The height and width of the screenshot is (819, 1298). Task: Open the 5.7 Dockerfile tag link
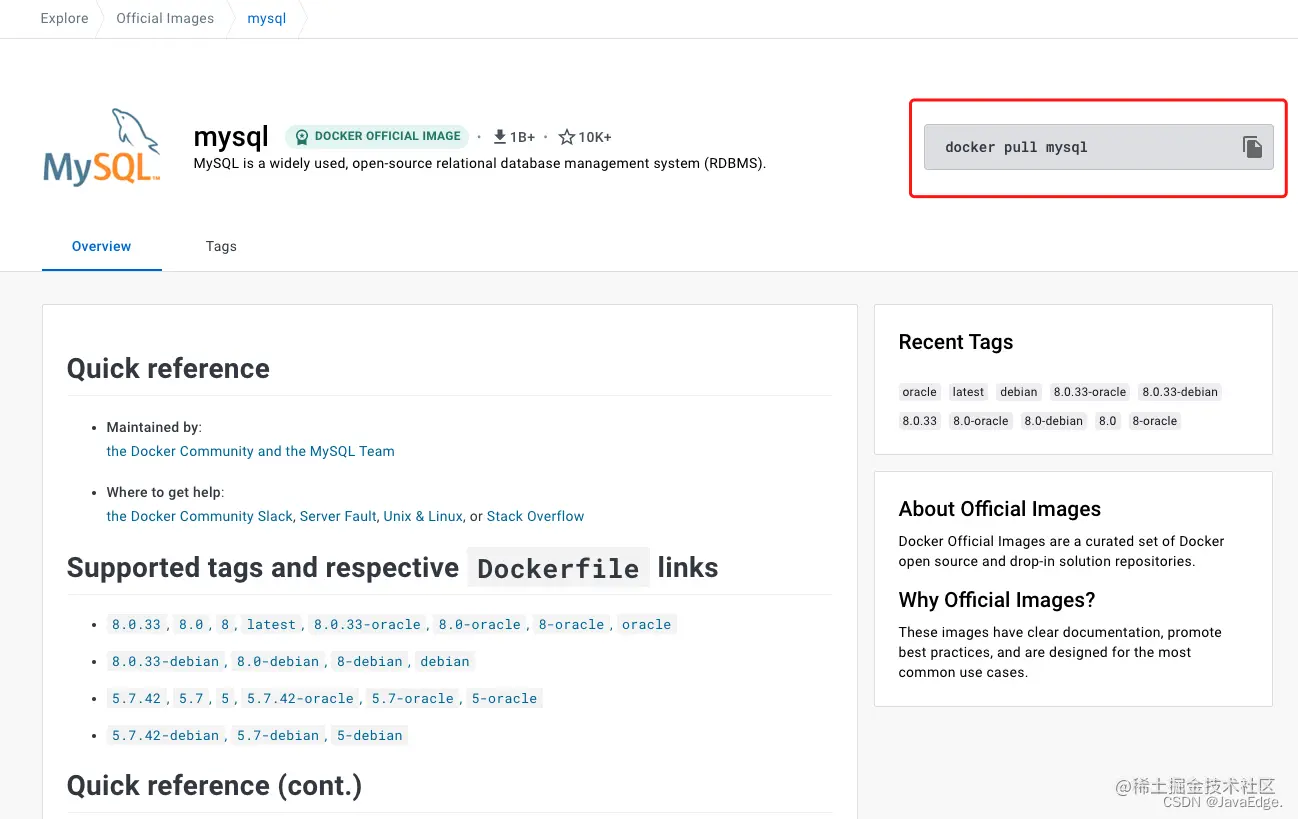click(191, 698)
